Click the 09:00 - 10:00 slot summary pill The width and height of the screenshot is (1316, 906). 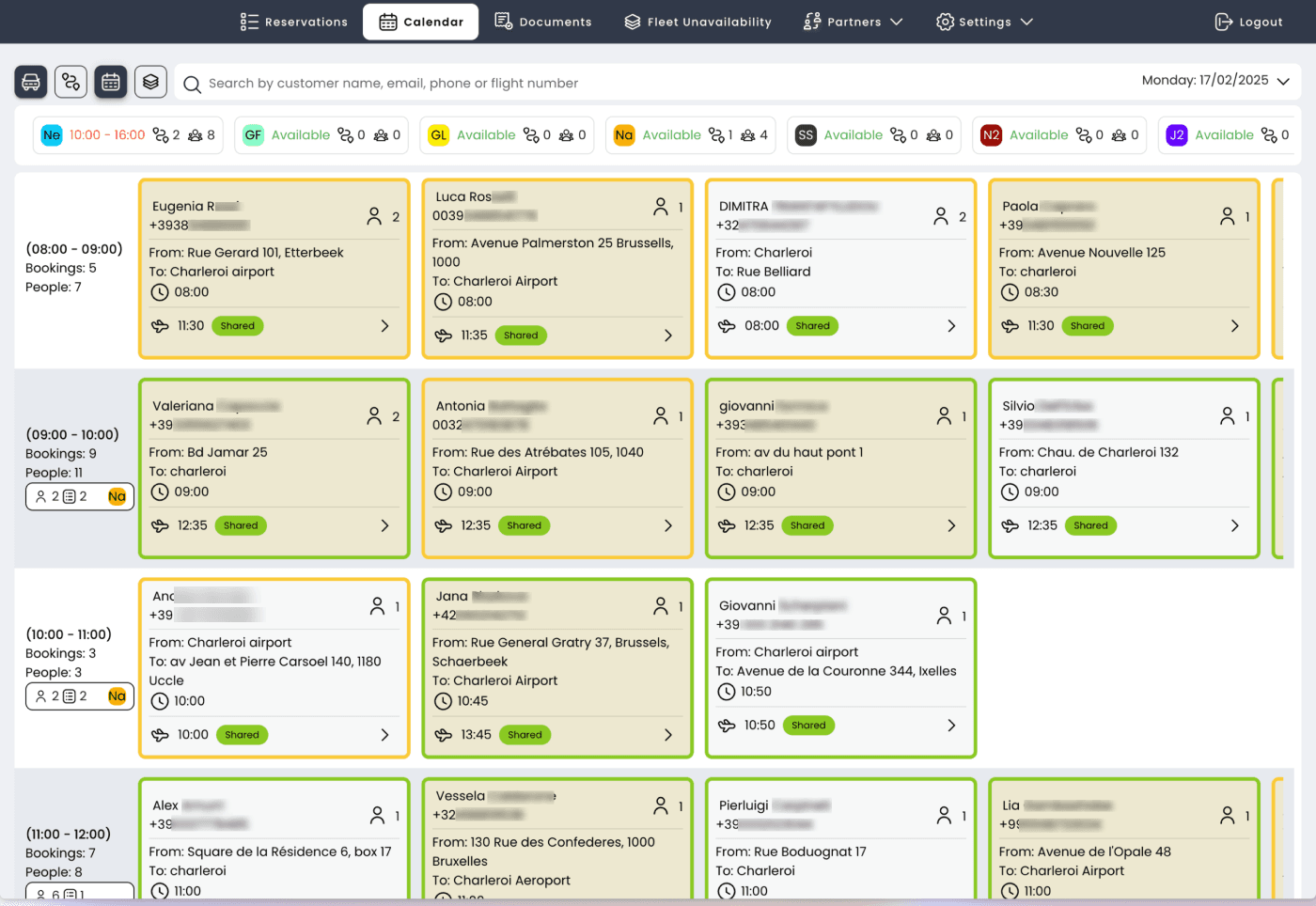[80, 496]
